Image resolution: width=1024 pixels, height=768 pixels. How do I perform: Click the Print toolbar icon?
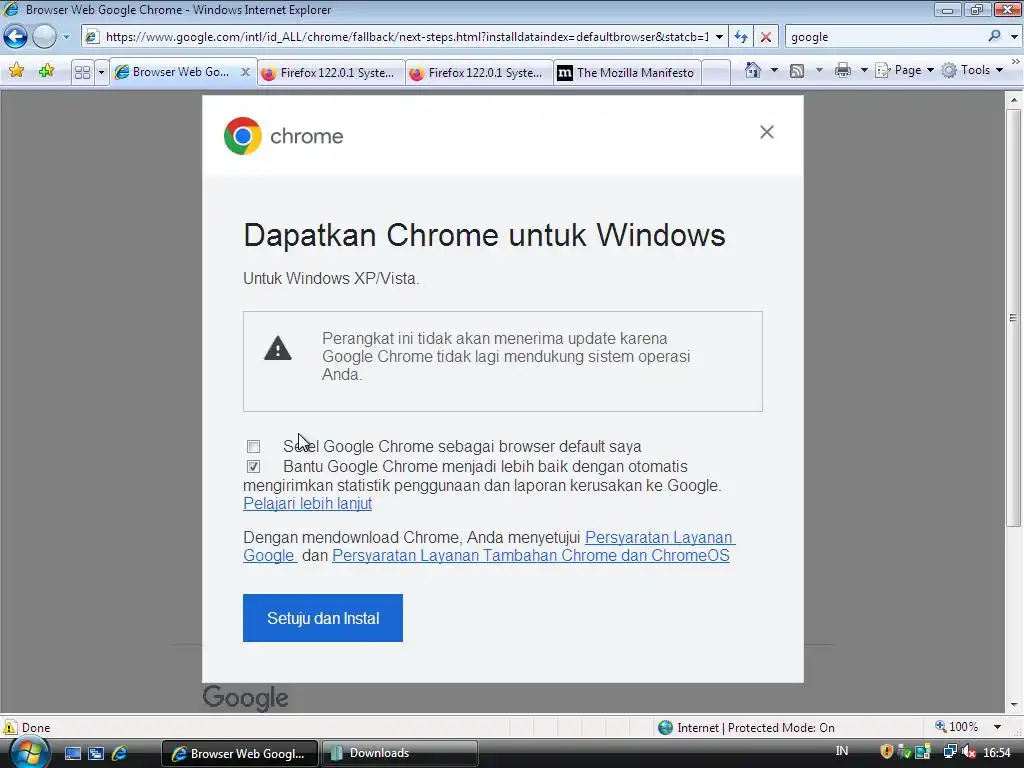[x=842, y=70]
